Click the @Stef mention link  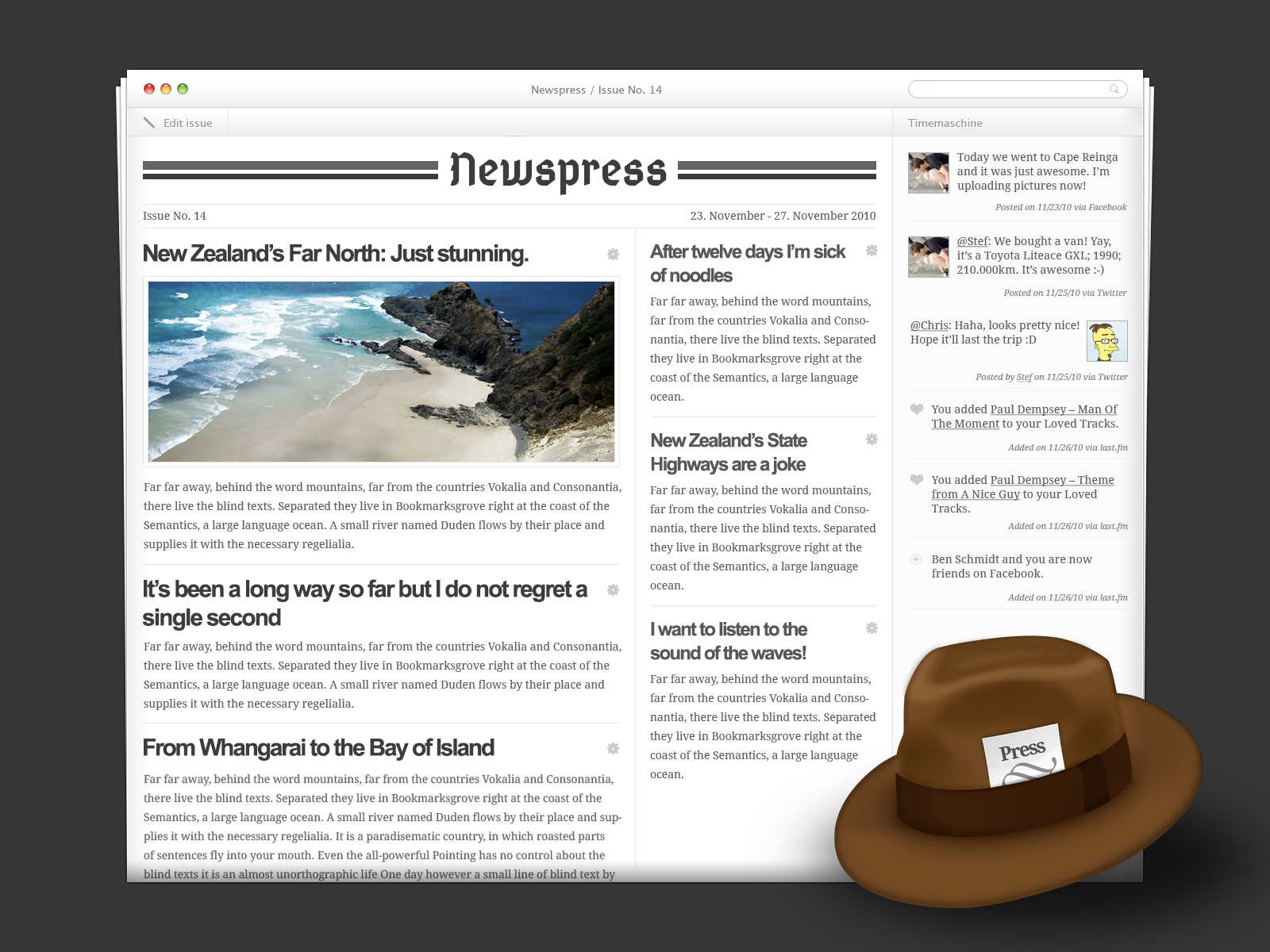click(972, 241)
